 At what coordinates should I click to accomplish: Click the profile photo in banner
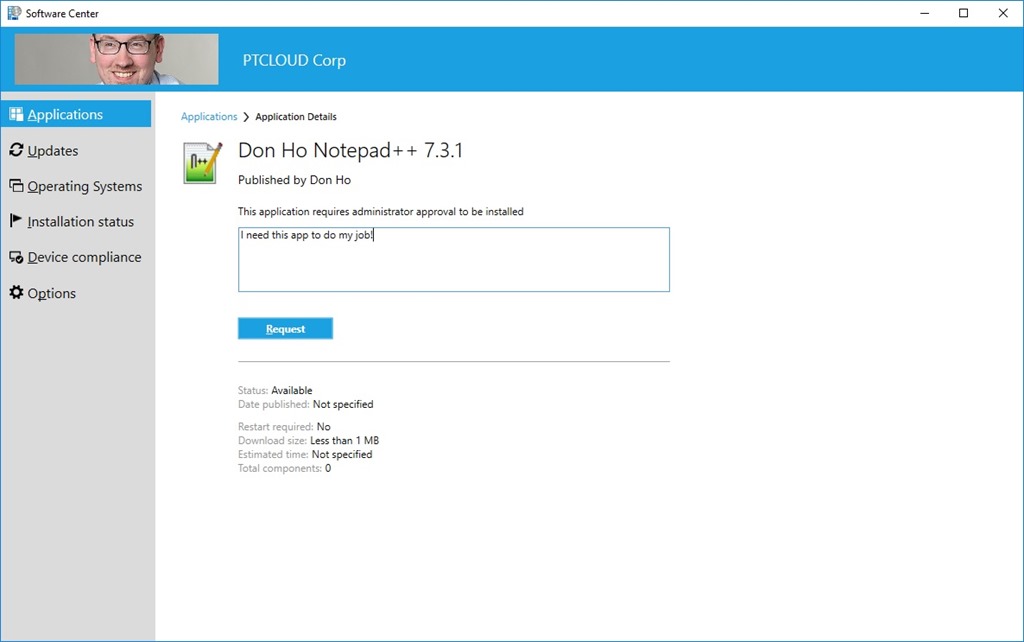click(x=116, y=59)
